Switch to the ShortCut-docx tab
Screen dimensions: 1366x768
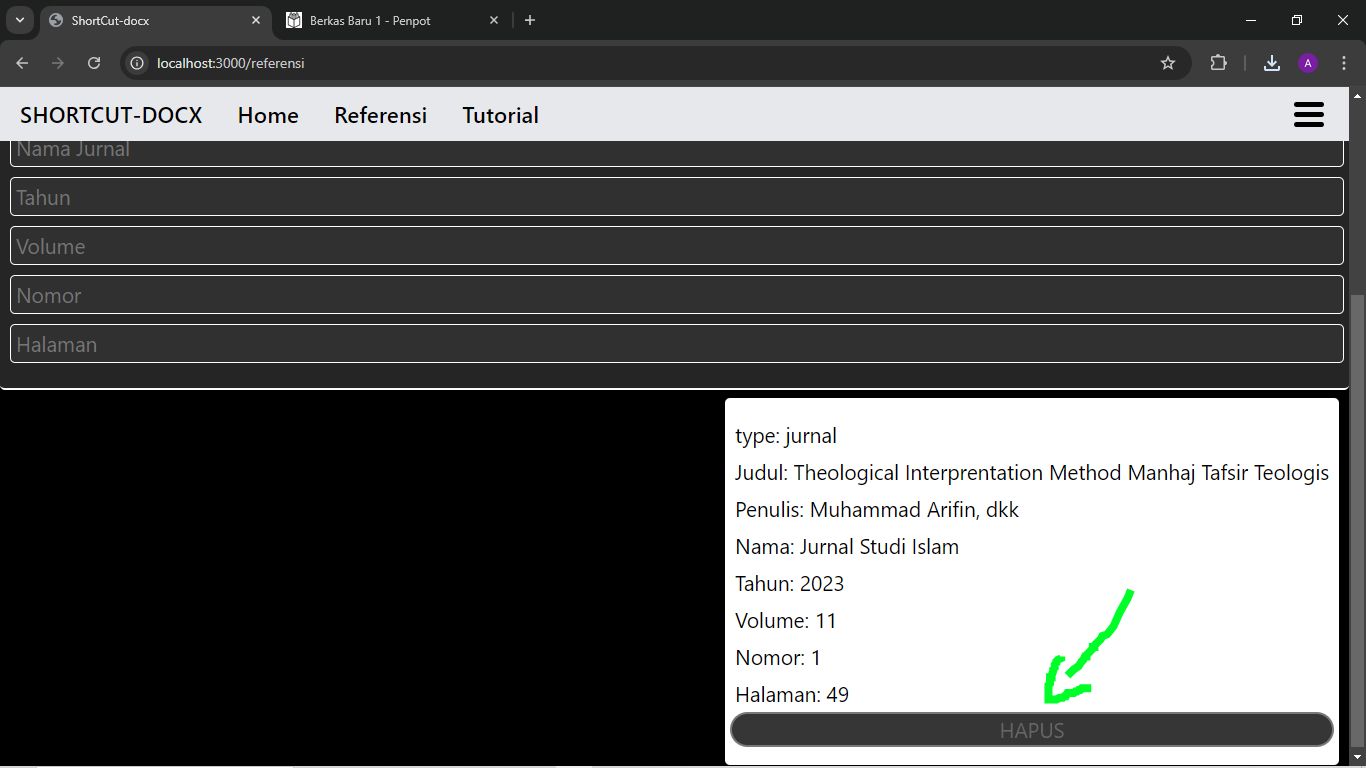156,20
